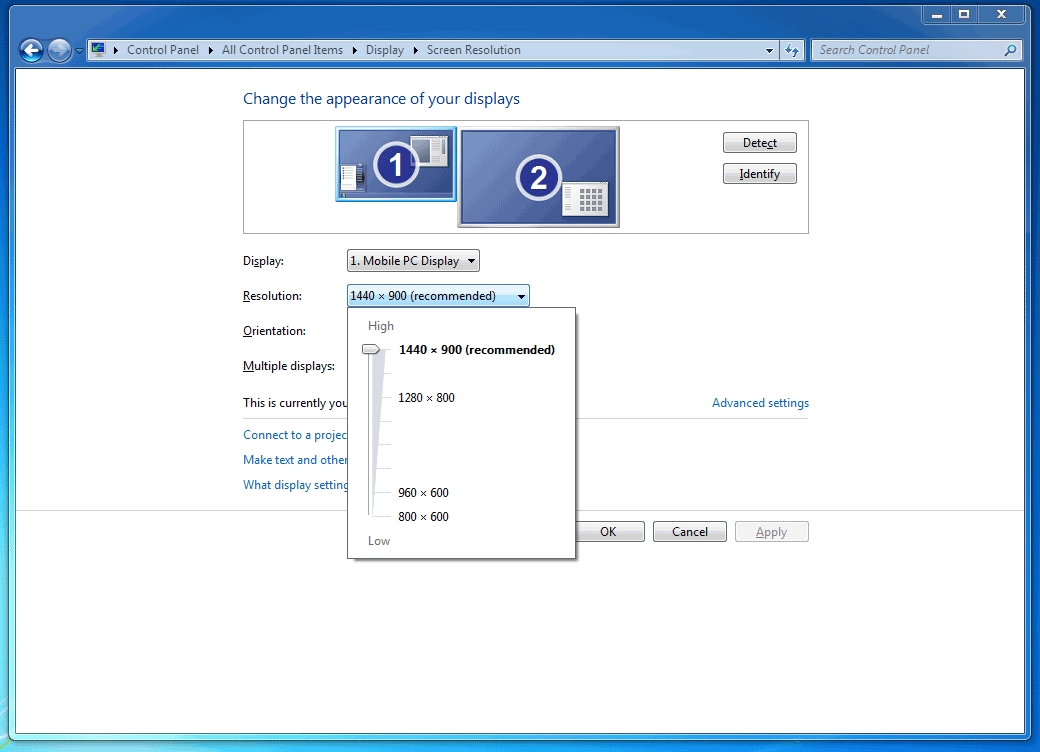
Task: Open the address bar history dropdown
Action: [769, 50]
